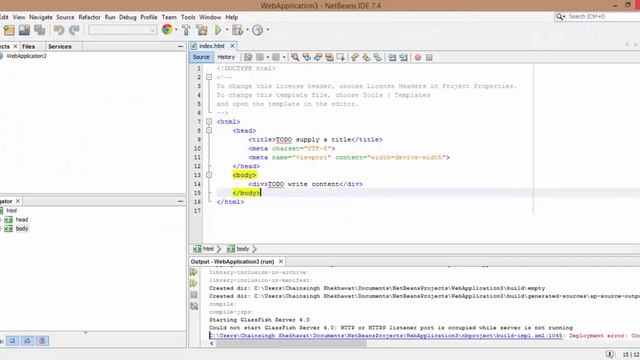Screen dimensions: 640x360
Task: Click the Shift Line Right icon
Action: 404,57
